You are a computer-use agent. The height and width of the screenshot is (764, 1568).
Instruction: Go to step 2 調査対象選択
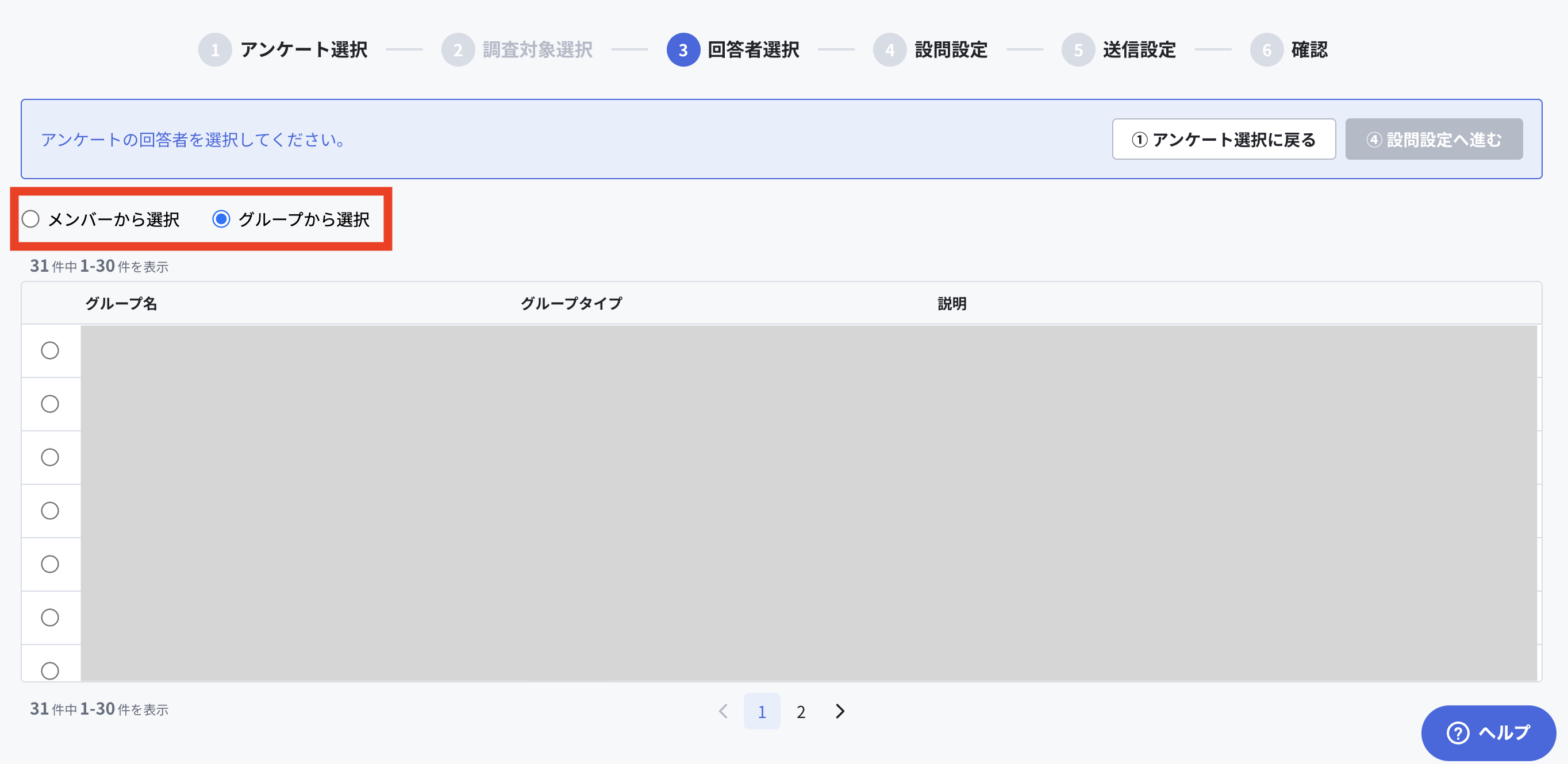click(x=517, y=50)
